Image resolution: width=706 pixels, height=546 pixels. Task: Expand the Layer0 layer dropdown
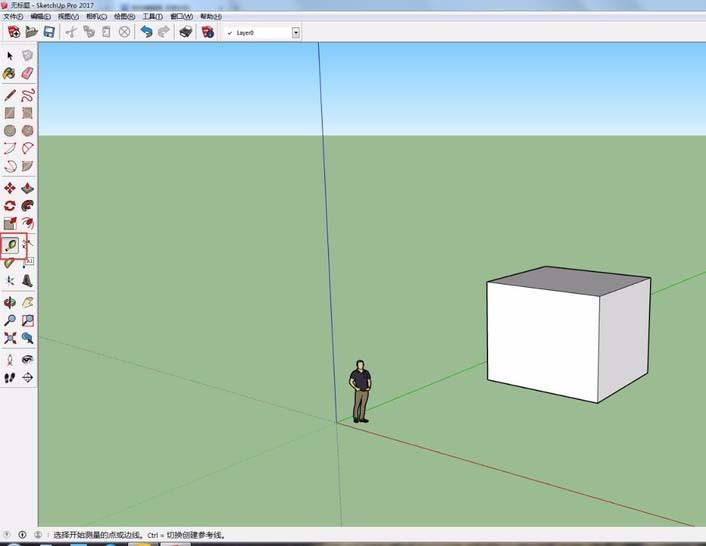(x=296, y=32)
